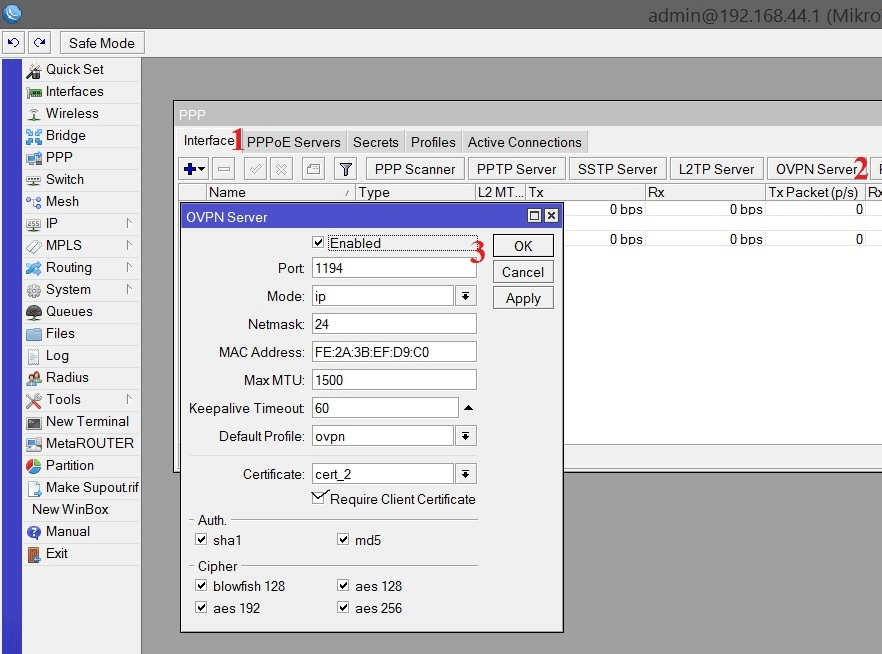Click the disable X toolbar icon
The image size is (882, 654).
coord(281,169)
